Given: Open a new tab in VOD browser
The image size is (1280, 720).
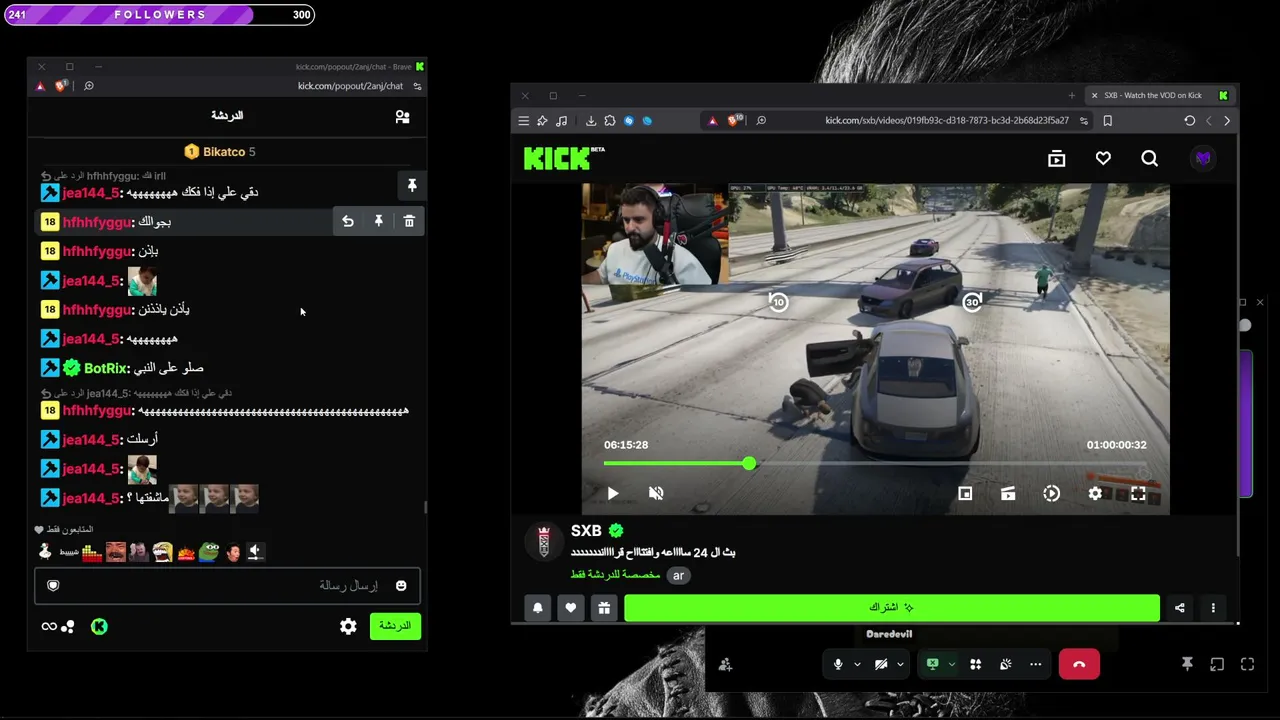Looking at the screenshot, I should (x=1071, y=96).
